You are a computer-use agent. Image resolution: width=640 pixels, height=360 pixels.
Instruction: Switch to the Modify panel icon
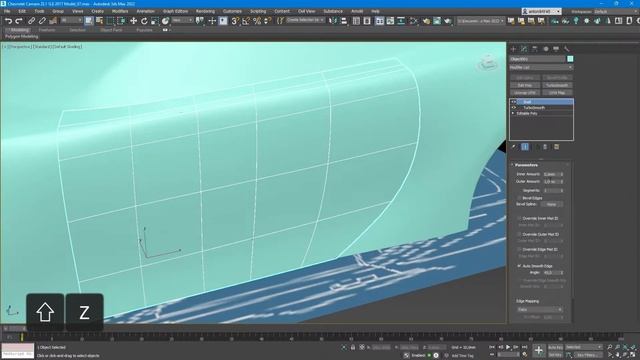[x=524, y=49]
